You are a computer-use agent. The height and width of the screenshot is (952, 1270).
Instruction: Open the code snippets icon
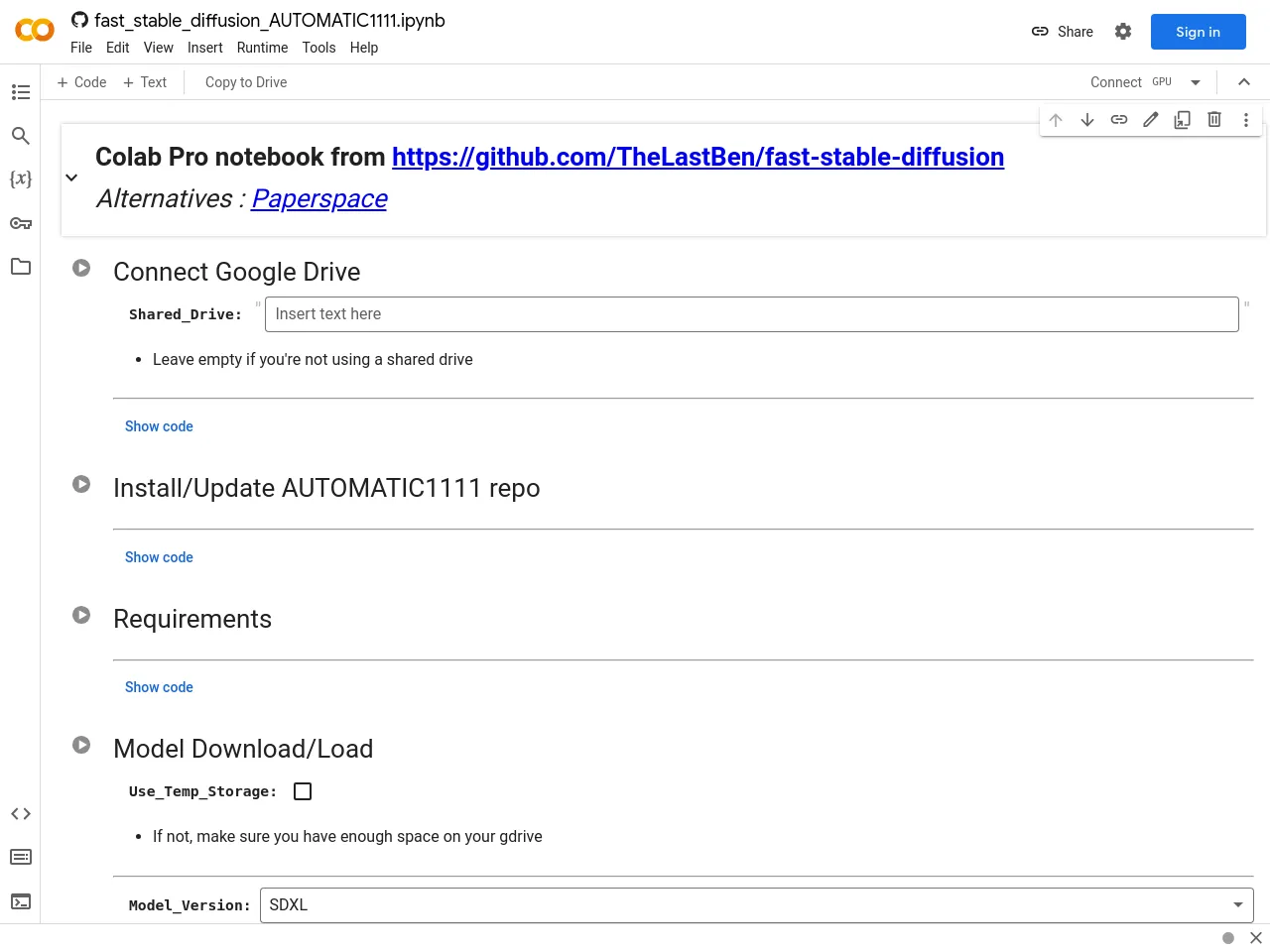21,814
